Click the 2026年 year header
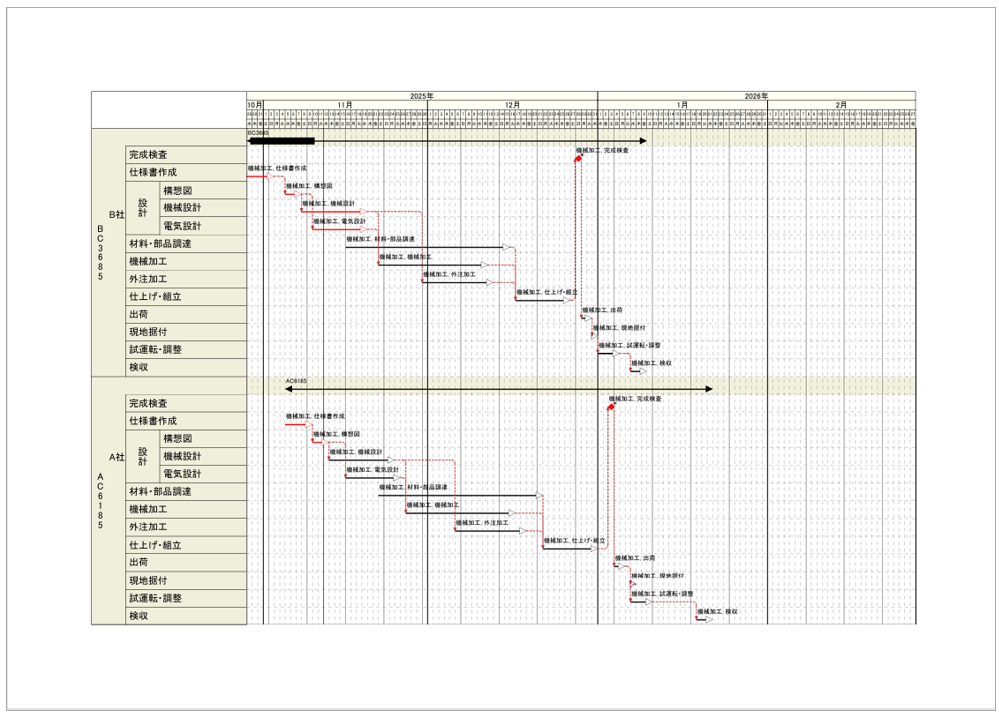The width and height of the screenshot is (999, 713). pos(756,96)
